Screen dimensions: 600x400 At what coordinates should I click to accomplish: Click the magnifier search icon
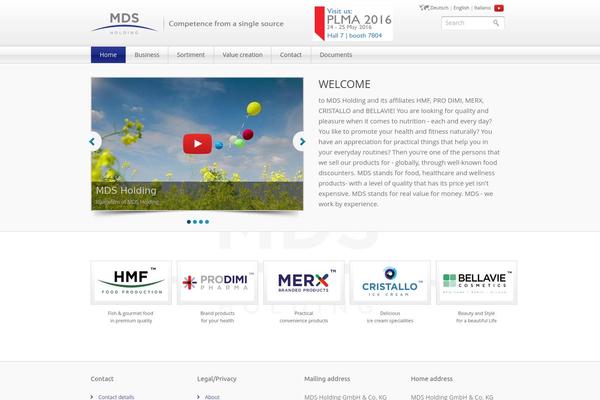click(496, 23)
